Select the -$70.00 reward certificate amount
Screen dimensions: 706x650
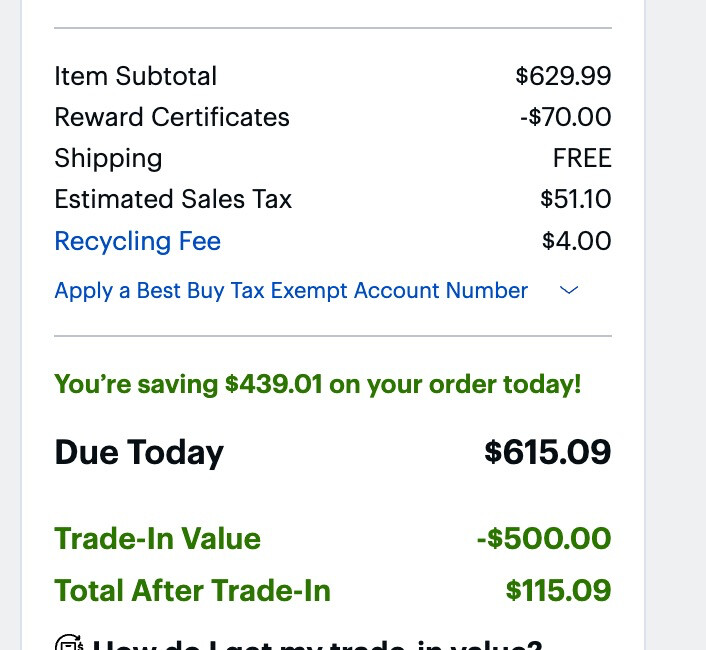pos(565,117)
